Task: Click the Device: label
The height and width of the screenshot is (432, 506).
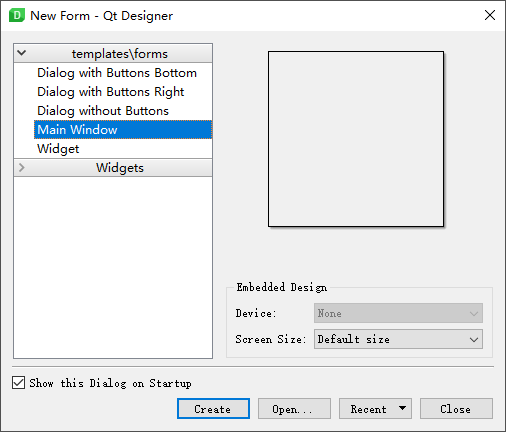Action: click(x=256, y=313)
